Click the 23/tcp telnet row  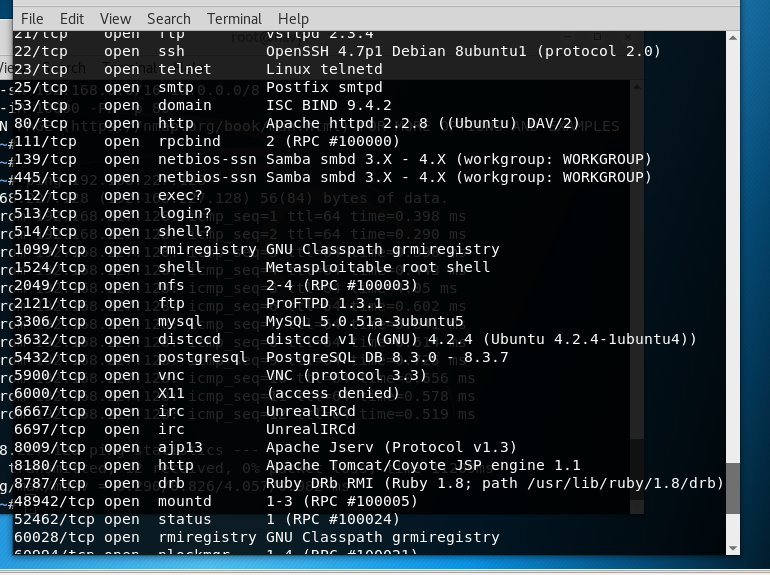[x=198, y=69]
